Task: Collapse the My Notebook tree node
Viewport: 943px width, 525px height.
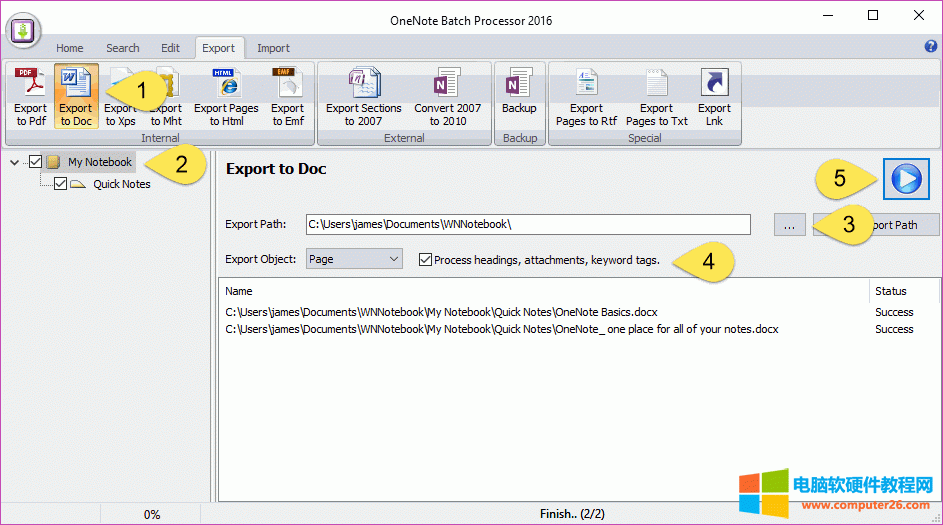Action: click(x=15, y=162)
